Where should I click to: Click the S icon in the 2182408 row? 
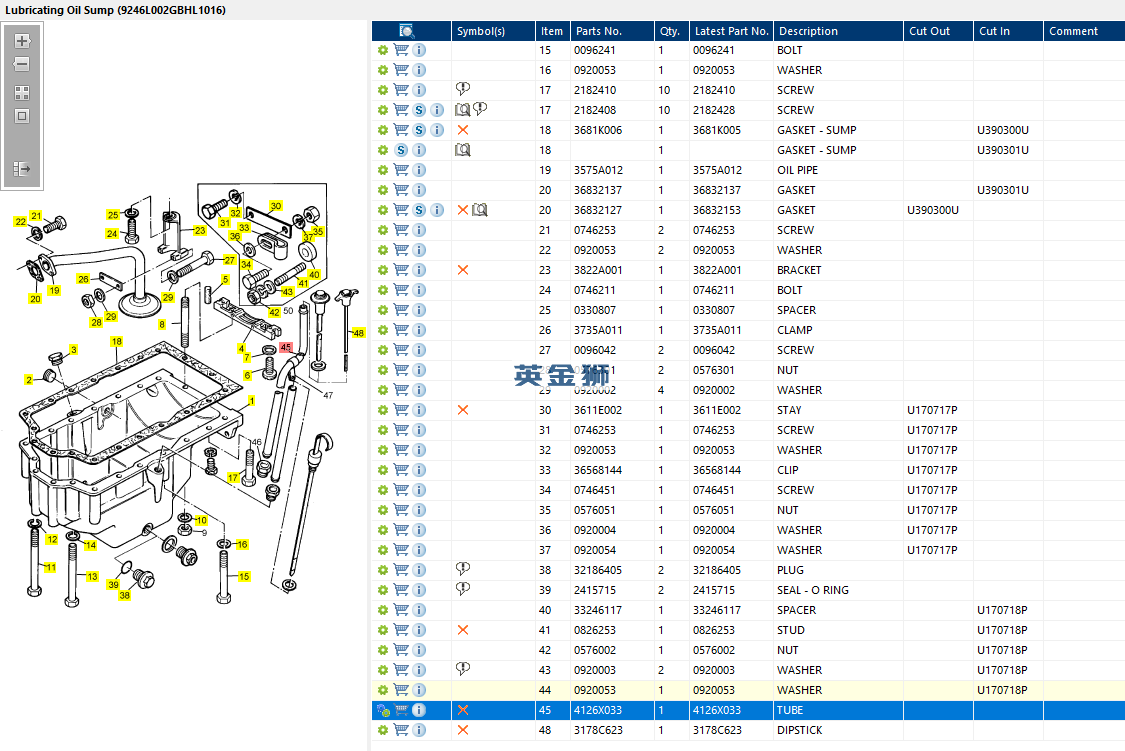[419, 110]
